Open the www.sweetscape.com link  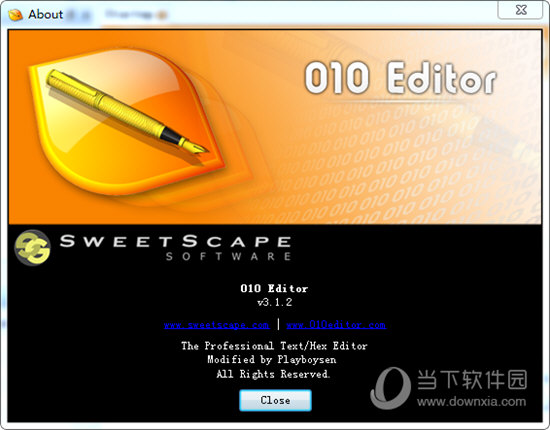tap(216, 325)
